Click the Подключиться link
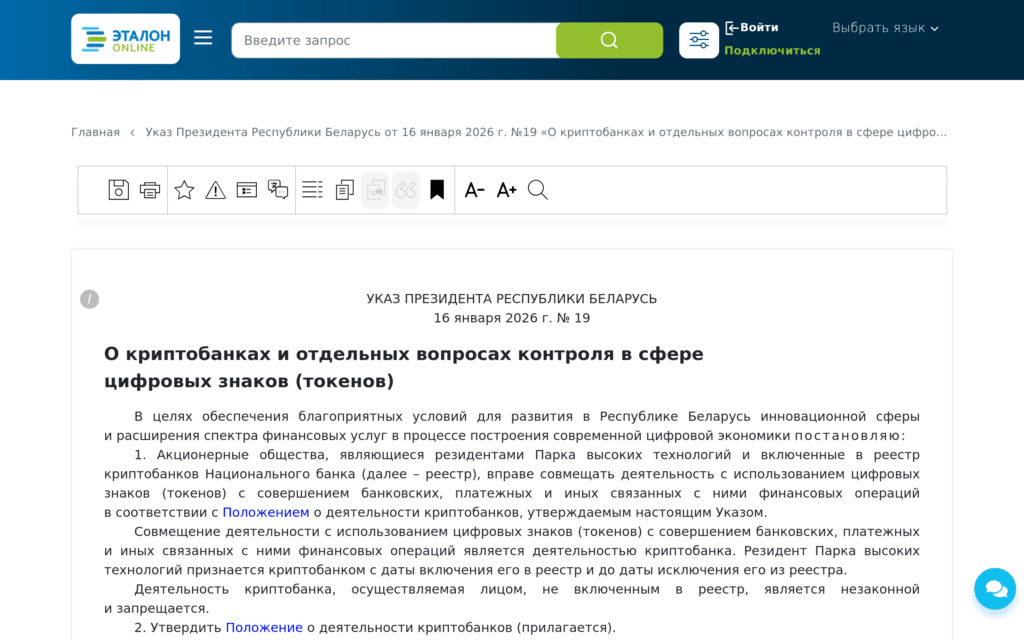The image size is (1024, 640). (772, 50)
